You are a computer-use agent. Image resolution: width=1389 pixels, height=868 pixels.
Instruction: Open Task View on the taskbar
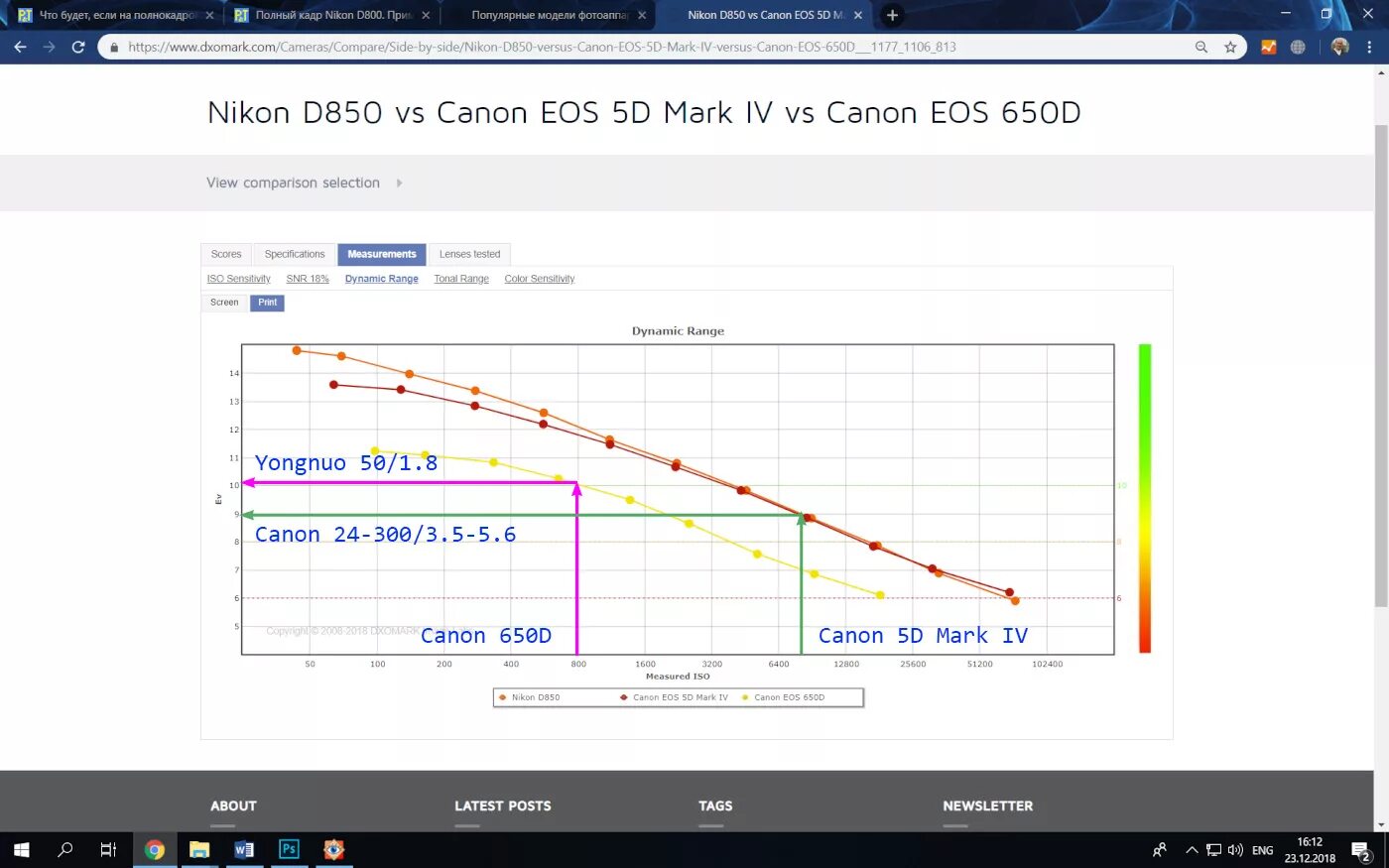[x=109, y=850]
